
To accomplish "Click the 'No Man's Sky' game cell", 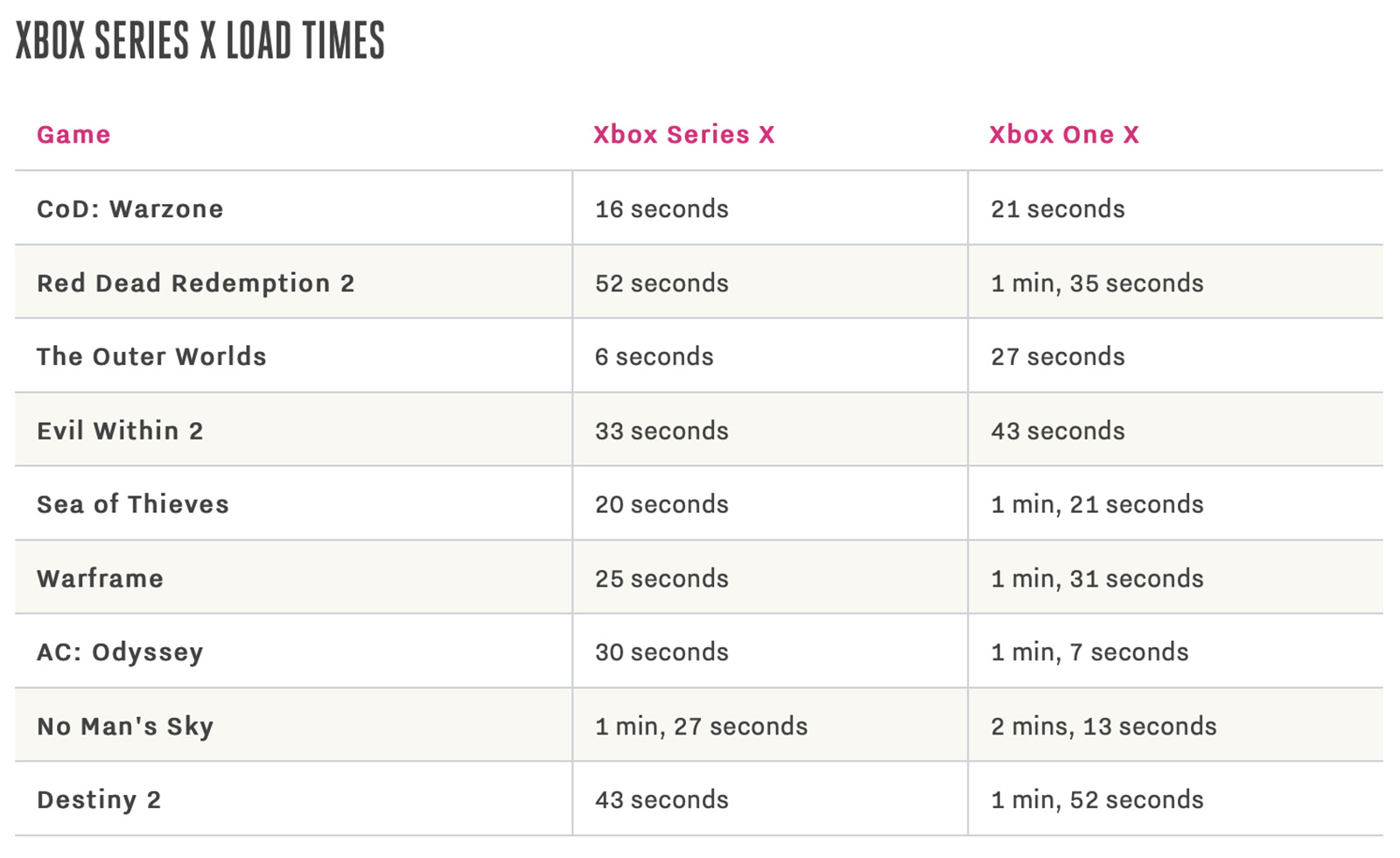I will point(125,727).
